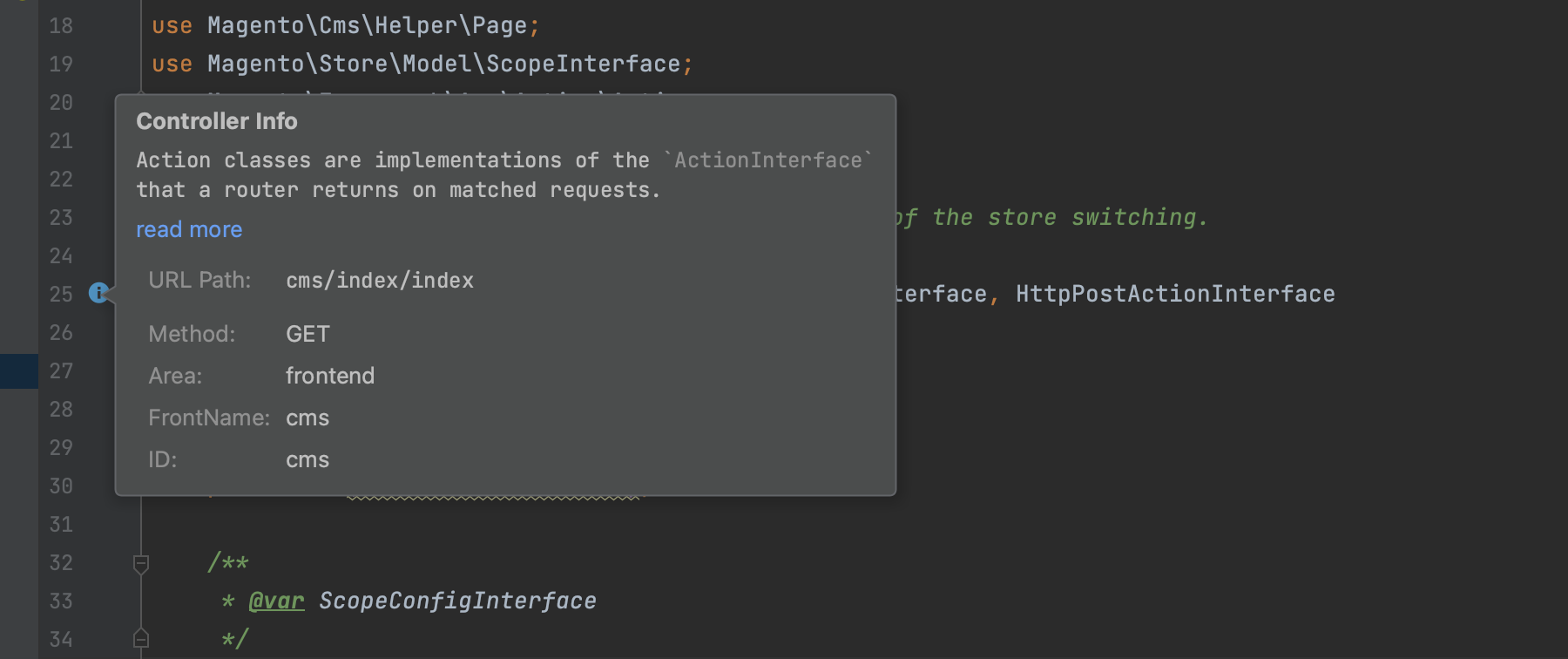This screenshot has height=659, width=1568.
Task: Open the 'read more' link in the tooltip
Action: (189, 229)
